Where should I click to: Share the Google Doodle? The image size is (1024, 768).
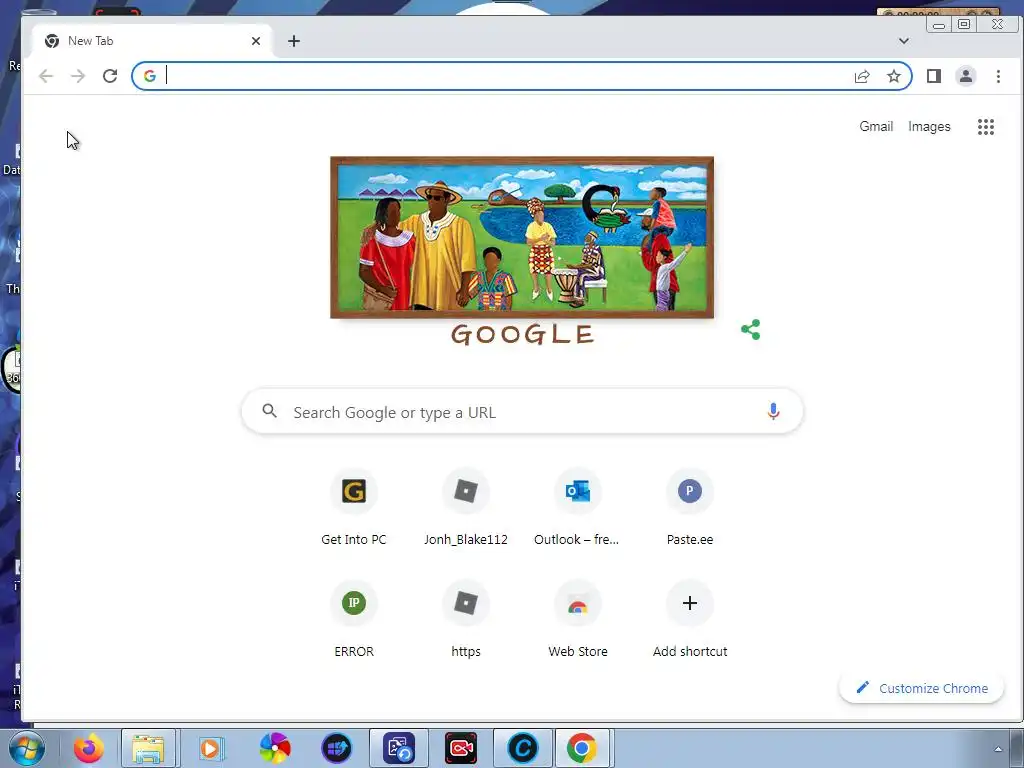tap(750, 330)
